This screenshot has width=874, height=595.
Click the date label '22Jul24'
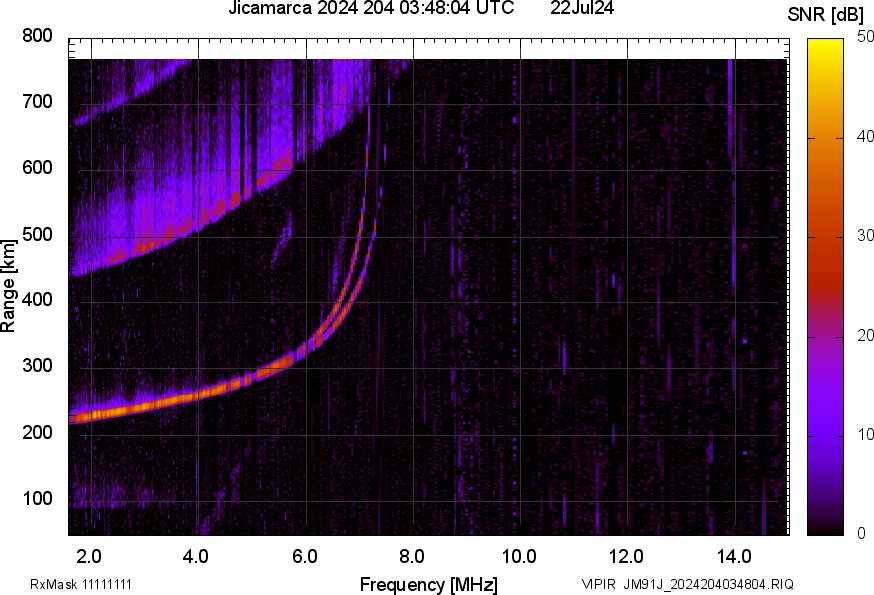[582, 8]
